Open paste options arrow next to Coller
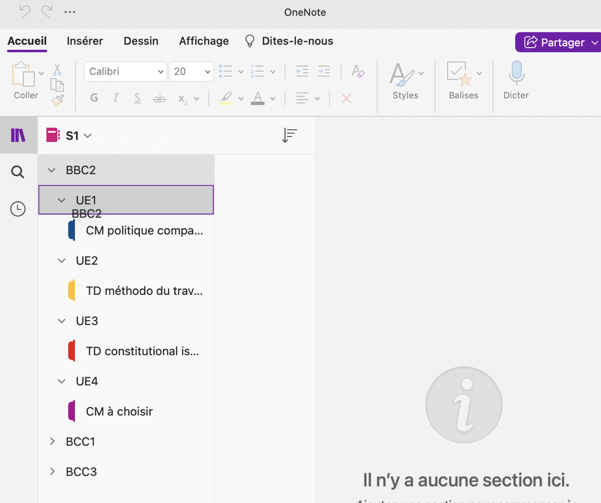Image resolution: width=601 pixels, height=503 pixels. click(x=41, y=73)
